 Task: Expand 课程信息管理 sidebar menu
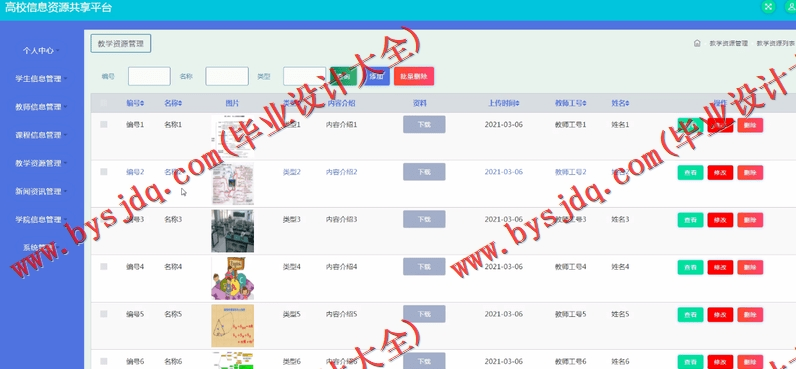point(41,135)
